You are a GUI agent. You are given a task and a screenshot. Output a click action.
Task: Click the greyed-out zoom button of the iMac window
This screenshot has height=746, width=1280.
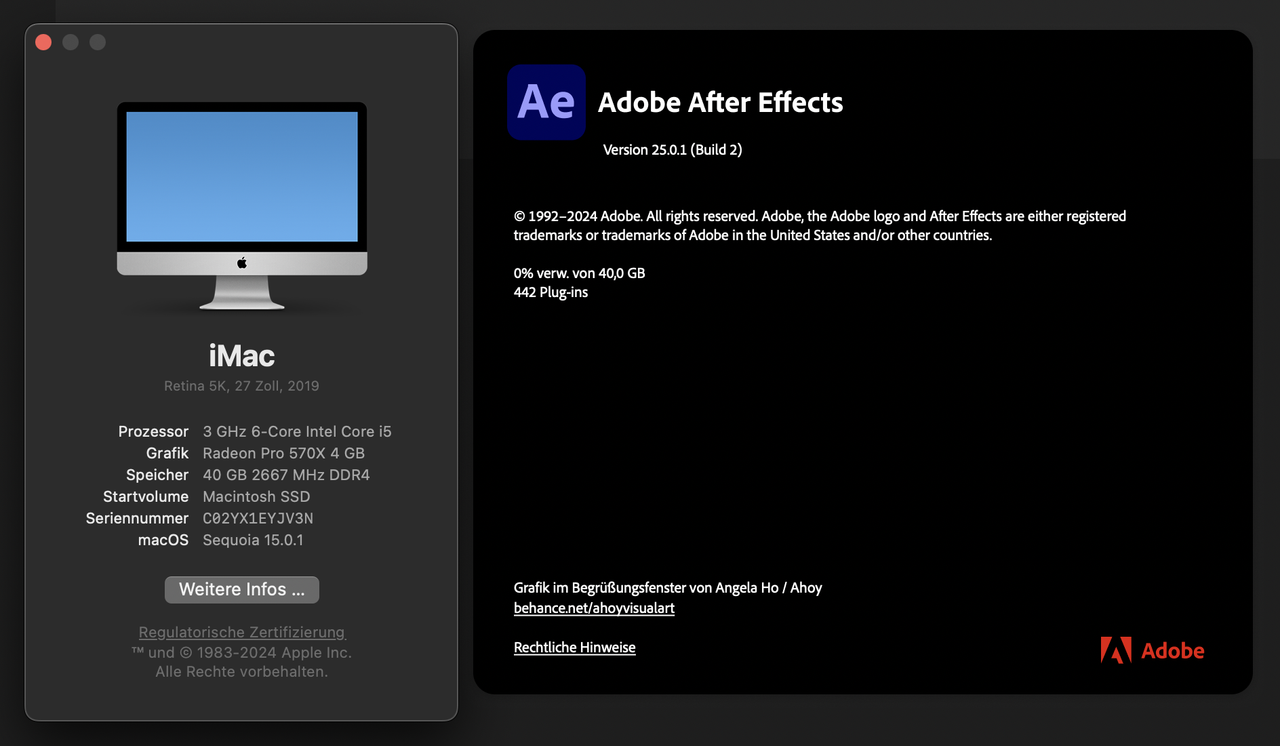pyautogui.click(x=97, y=42)
